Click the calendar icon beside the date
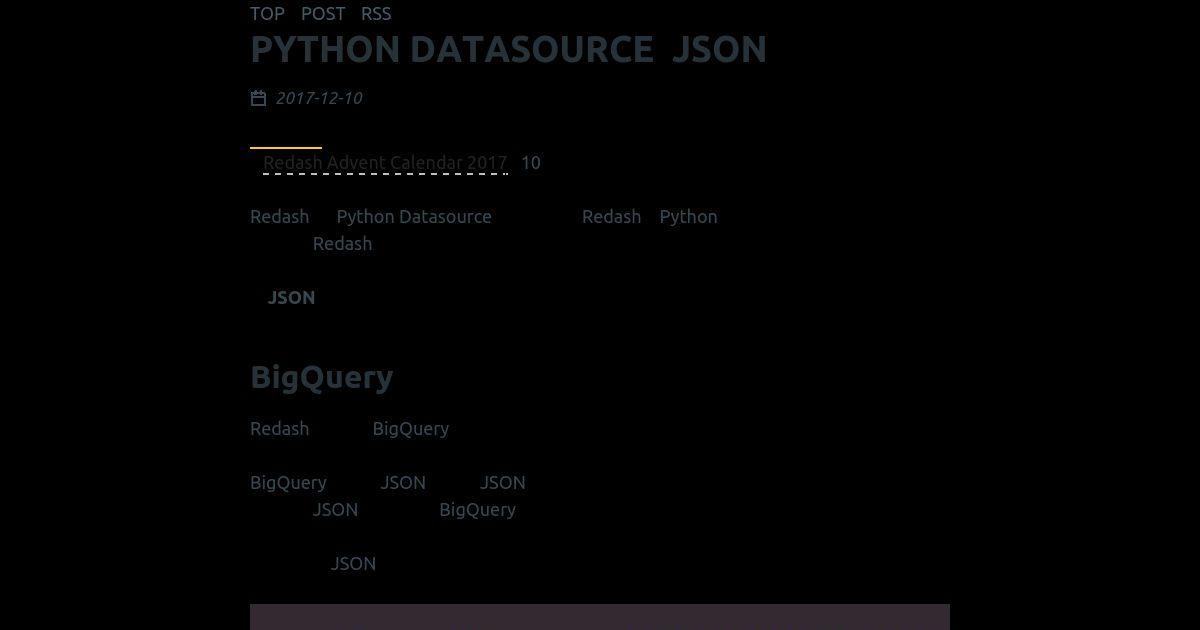Viewport: 1200px width, 630px height. tap(258, 98)
